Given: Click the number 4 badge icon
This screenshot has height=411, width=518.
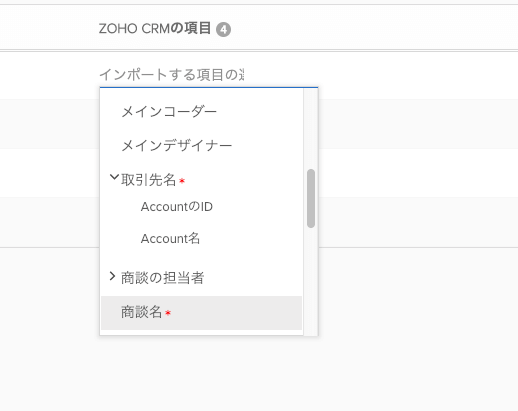Looking at the screenshot, I should click(223, 30).
